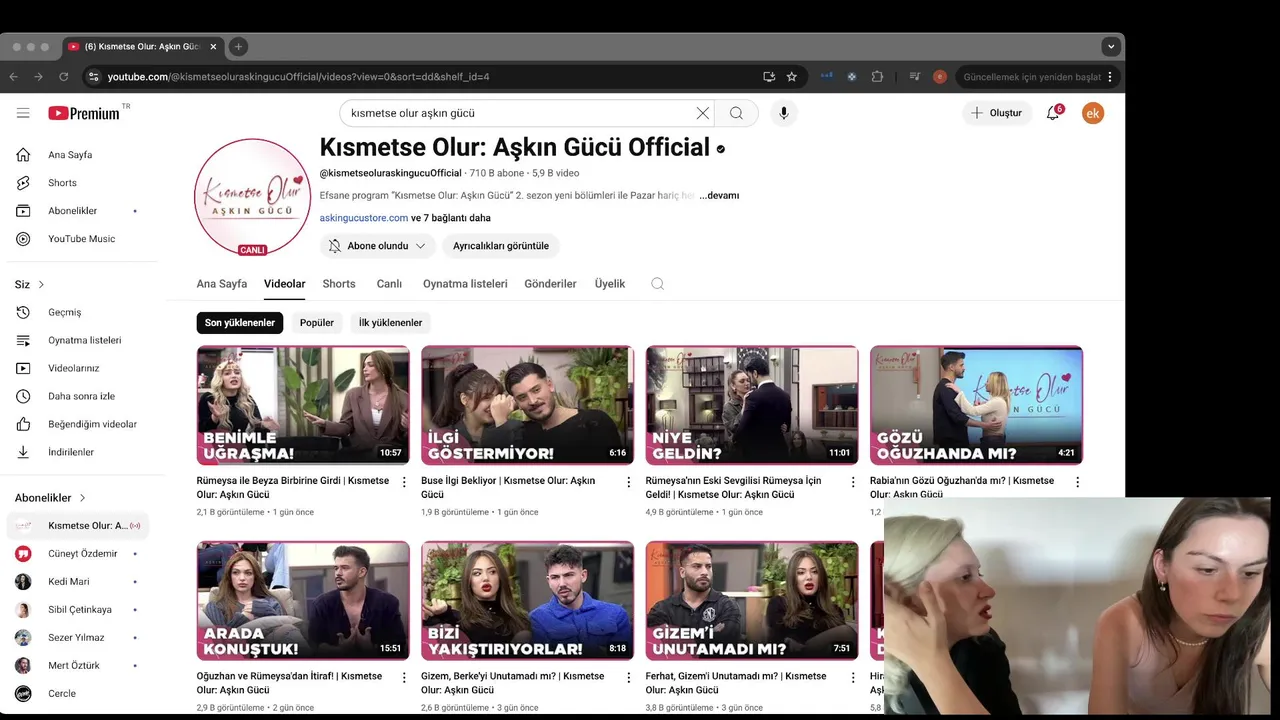This screenshot has height=720, width=1280.
Task: Open the hamburger guide menu
Action: (x=23, y=113)
